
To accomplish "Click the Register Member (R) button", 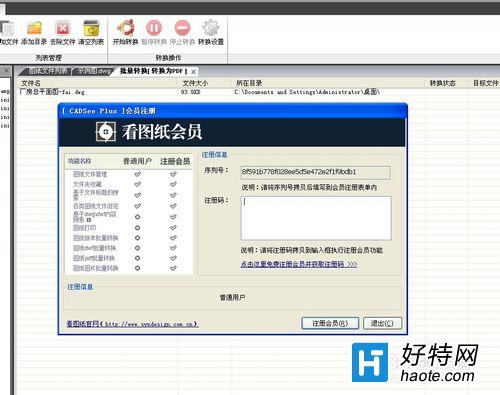I will click(x=330, y=323).
